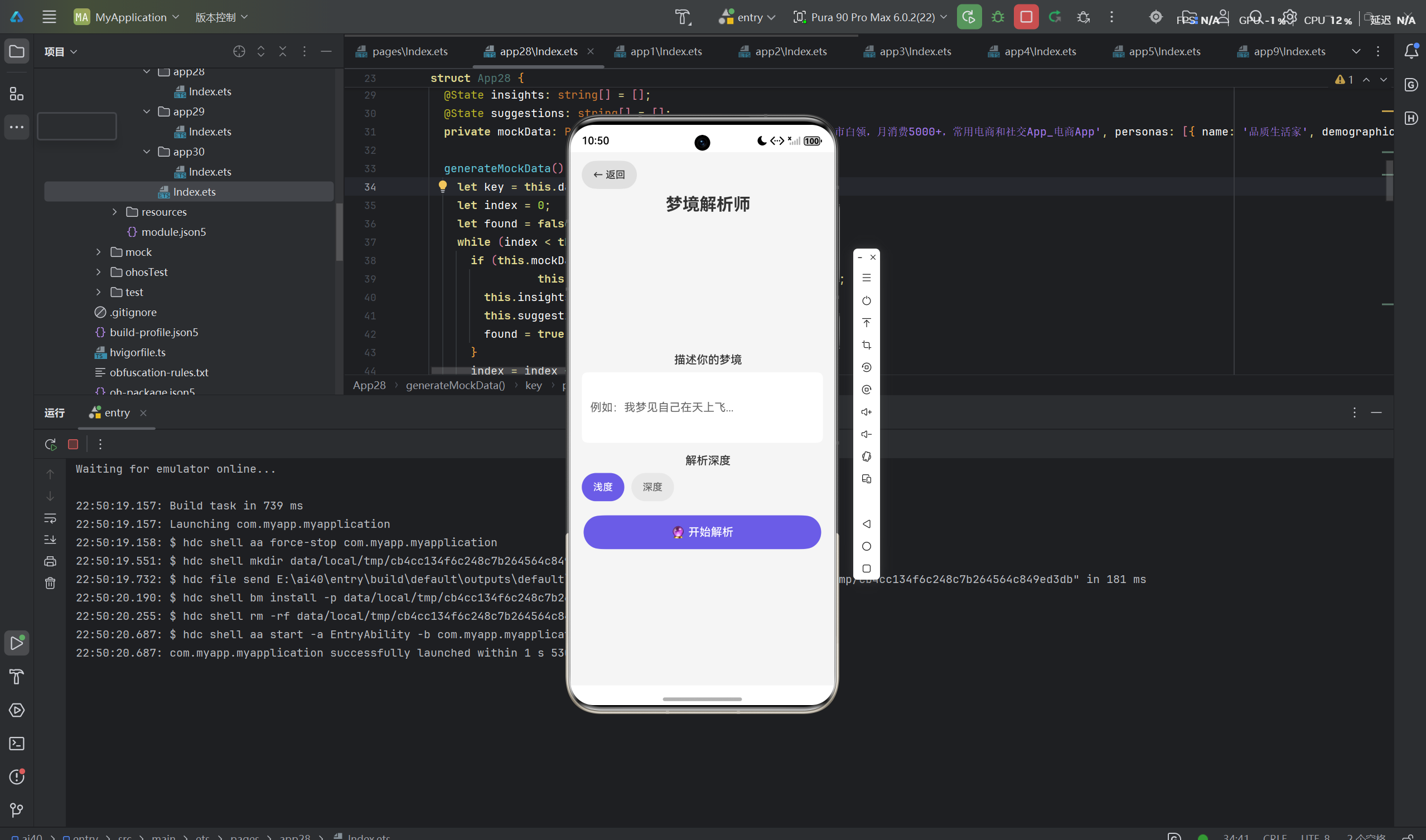Collapse all items in project tree
Viewport: 1426px width, 840px height.
283,51
